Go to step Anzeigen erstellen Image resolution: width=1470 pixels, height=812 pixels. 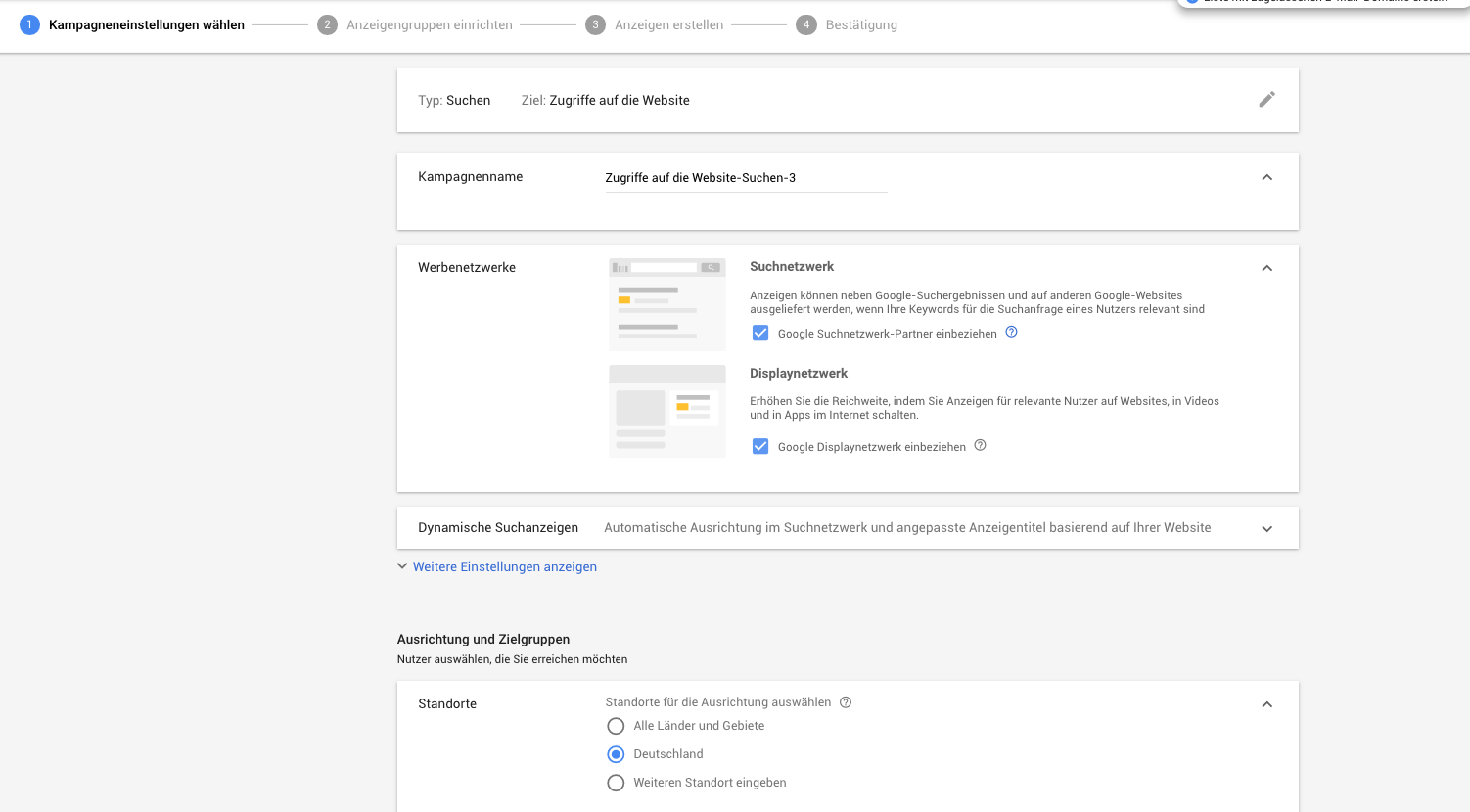655,24
